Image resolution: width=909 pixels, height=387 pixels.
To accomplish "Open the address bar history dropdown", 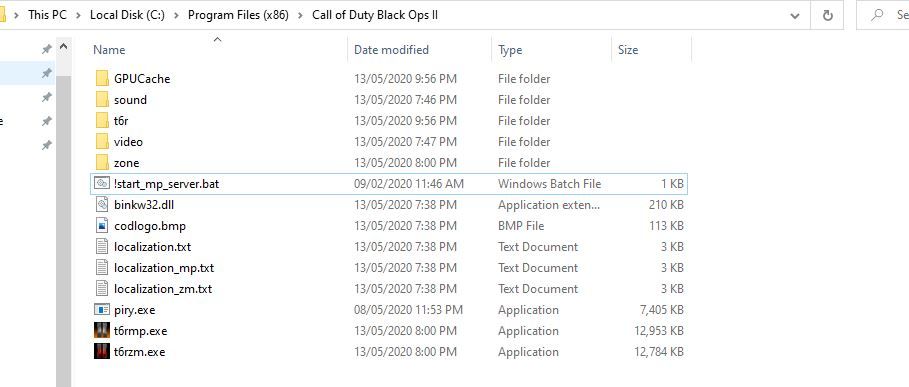I will pos(795,15).
